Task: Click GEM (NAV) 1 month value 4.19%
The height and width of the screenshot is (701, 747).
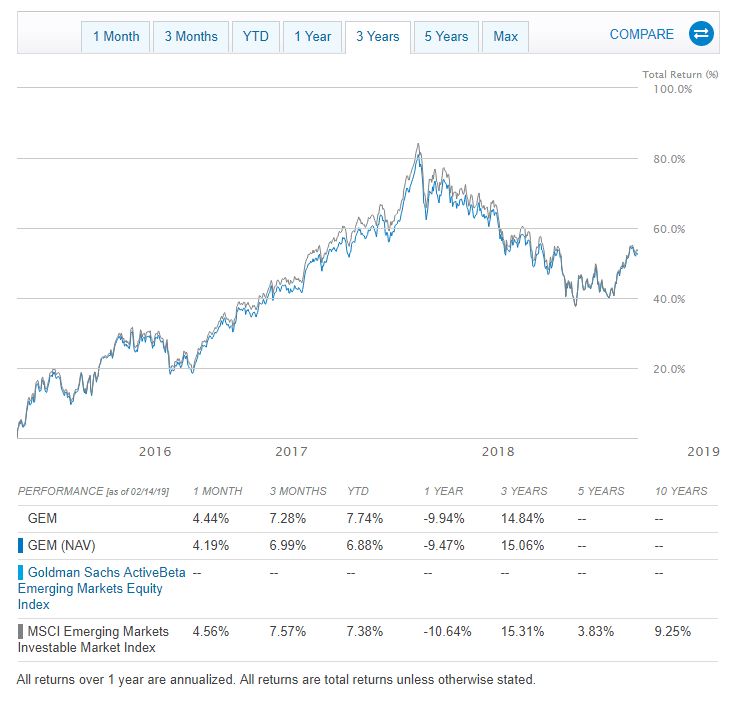Action: (x=211, y=545)
